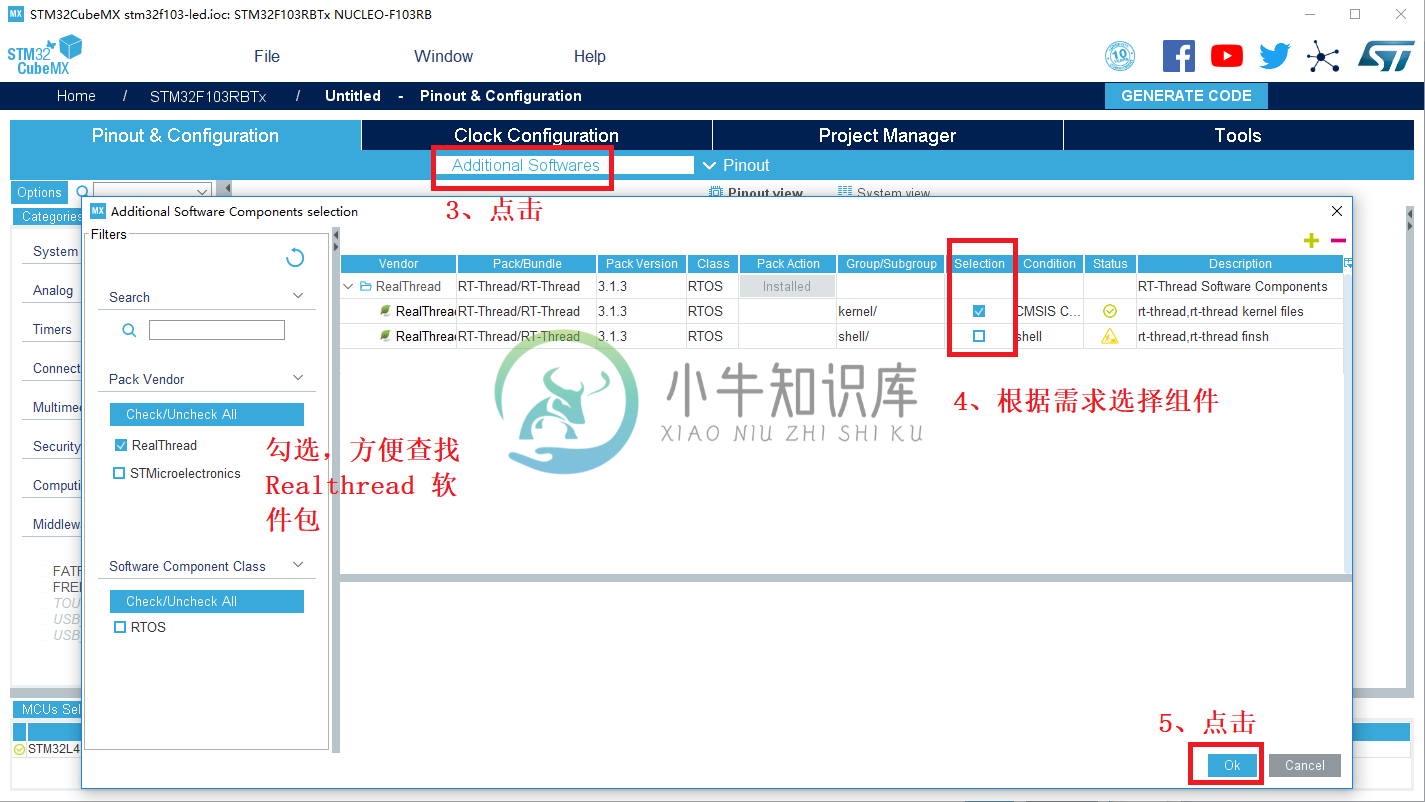The image size is (1425, 802).
Task: Click the Options button
Action: click(40, 192)
